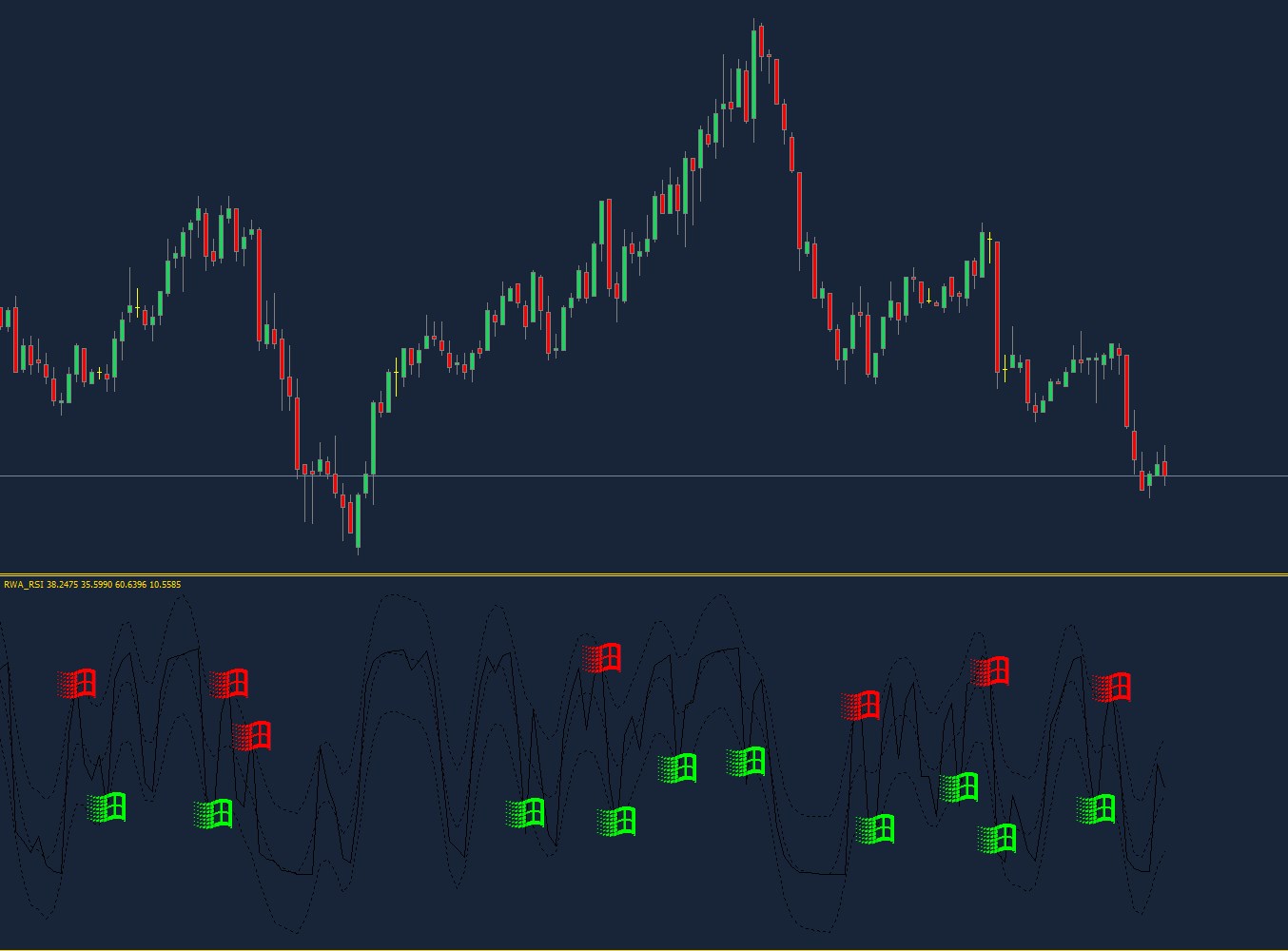The width and height of the screenshot is (1288, 951).
Task: Click the sixth green flag icon from the left
Action: click(746, 762)
